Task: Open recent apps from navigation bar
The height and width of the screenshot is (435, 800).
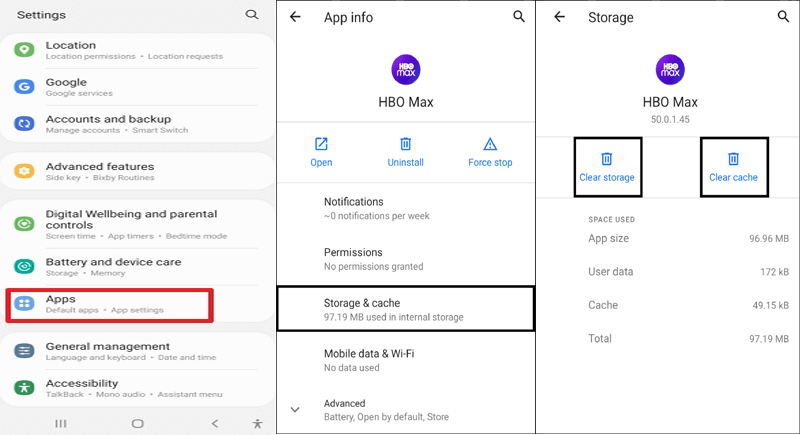Action: pyautogui.click(x=61, y=423)
